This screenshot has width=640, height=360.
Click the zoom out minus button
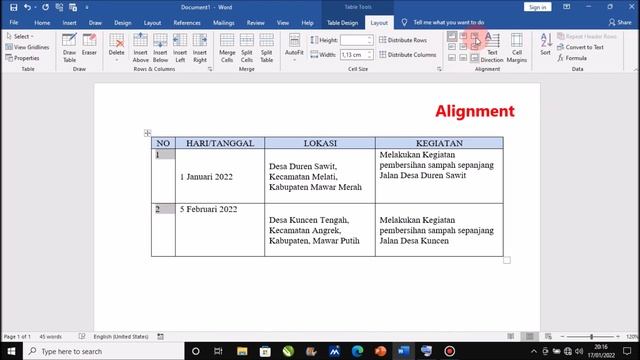[562, 336]
